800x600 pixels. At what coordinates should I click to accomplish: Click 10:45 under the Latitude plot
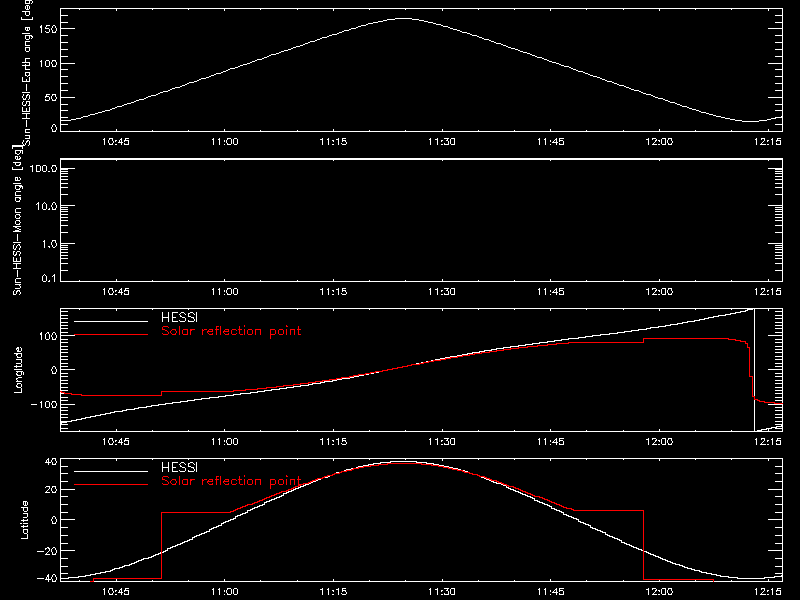tap(116, 592)
